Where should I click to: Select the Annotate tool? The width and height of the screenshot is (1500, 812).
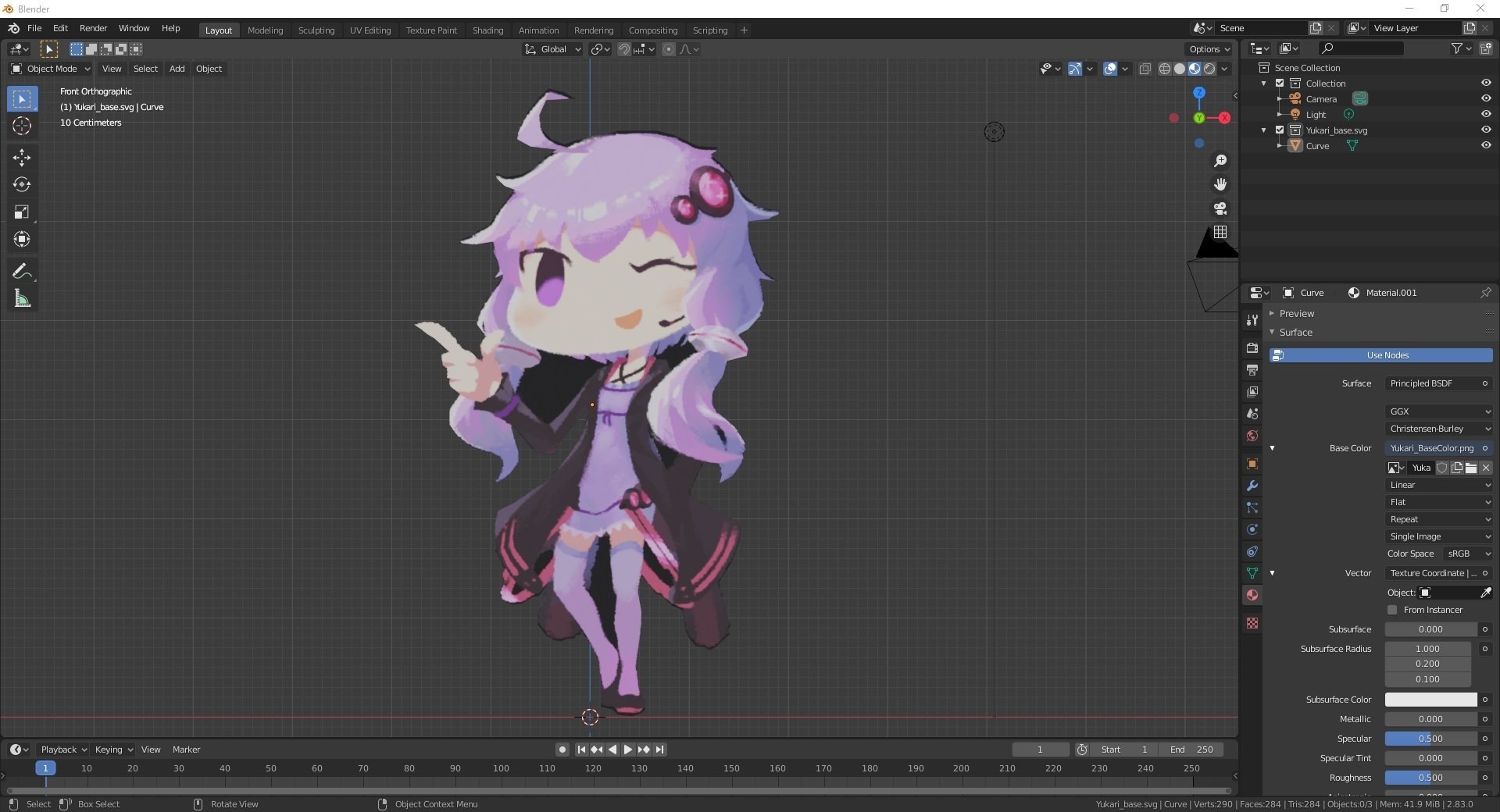pyautogui.click(x=22, y=272)
